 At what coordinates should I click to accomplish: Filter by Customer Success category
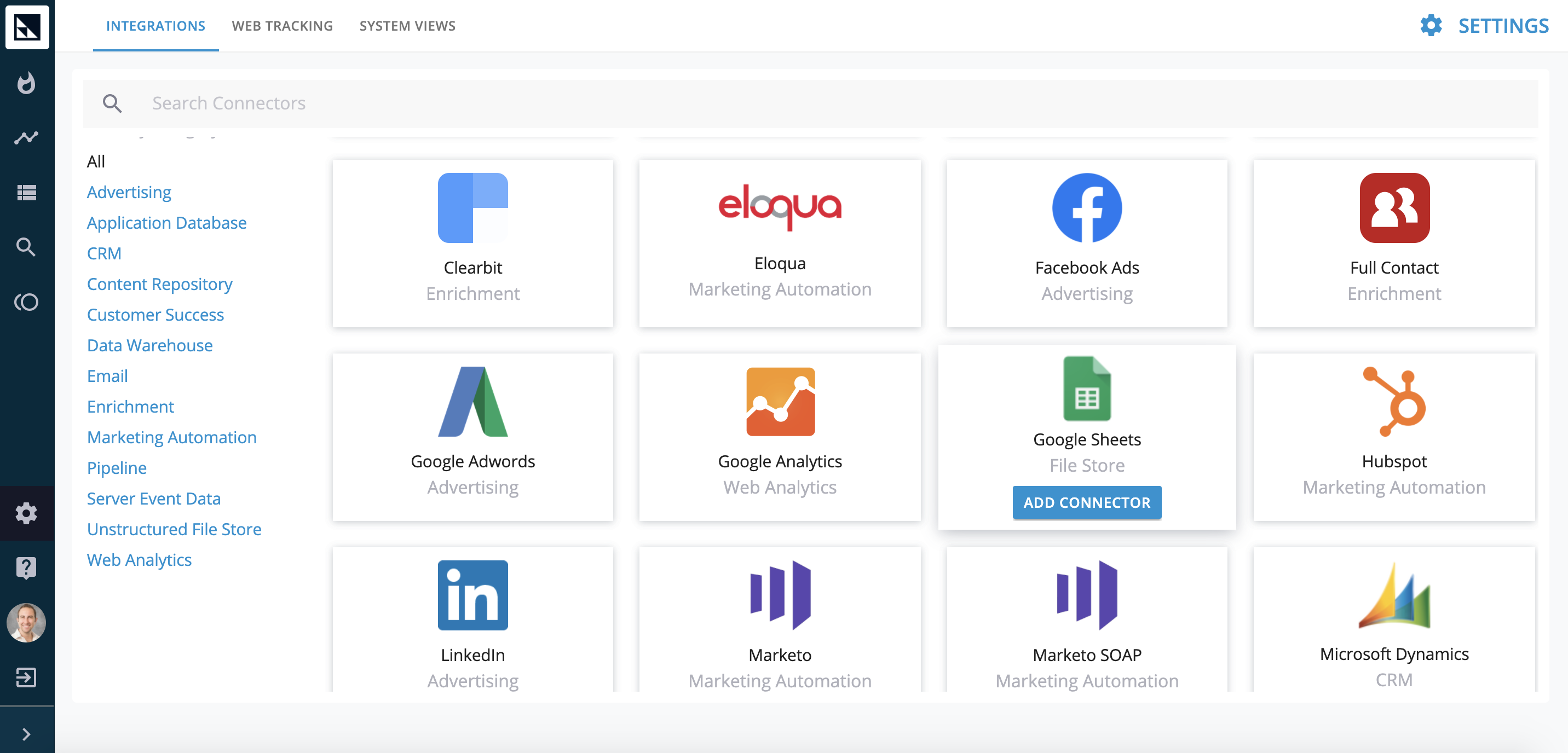coord(155,315)
